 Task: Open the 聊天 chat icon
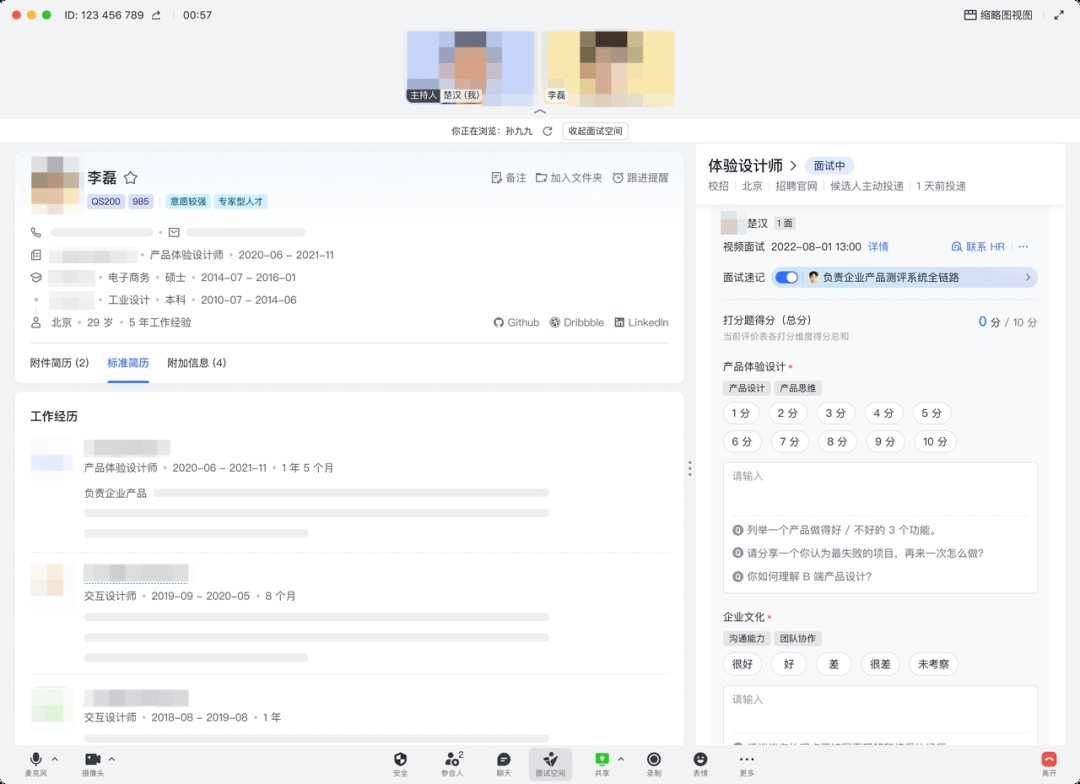coord(504,760)
